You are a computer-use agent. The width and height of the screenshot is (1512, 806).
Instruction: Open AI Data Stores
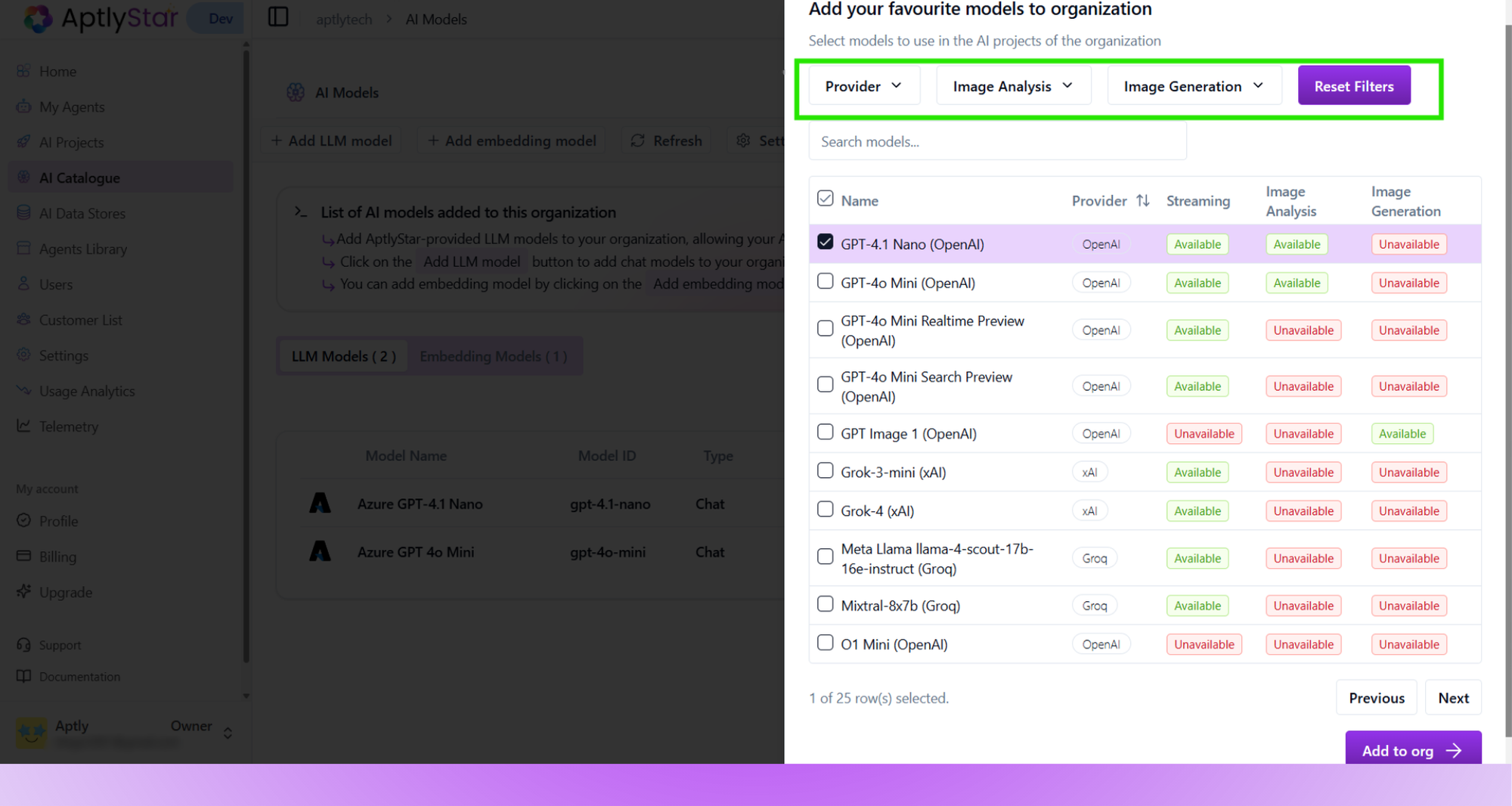click(x=82, y=213)
